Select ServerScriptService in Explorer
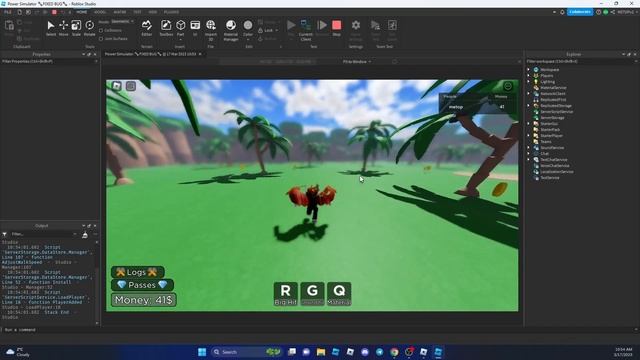This screenshot has height=360, width=640. (556, 111)
